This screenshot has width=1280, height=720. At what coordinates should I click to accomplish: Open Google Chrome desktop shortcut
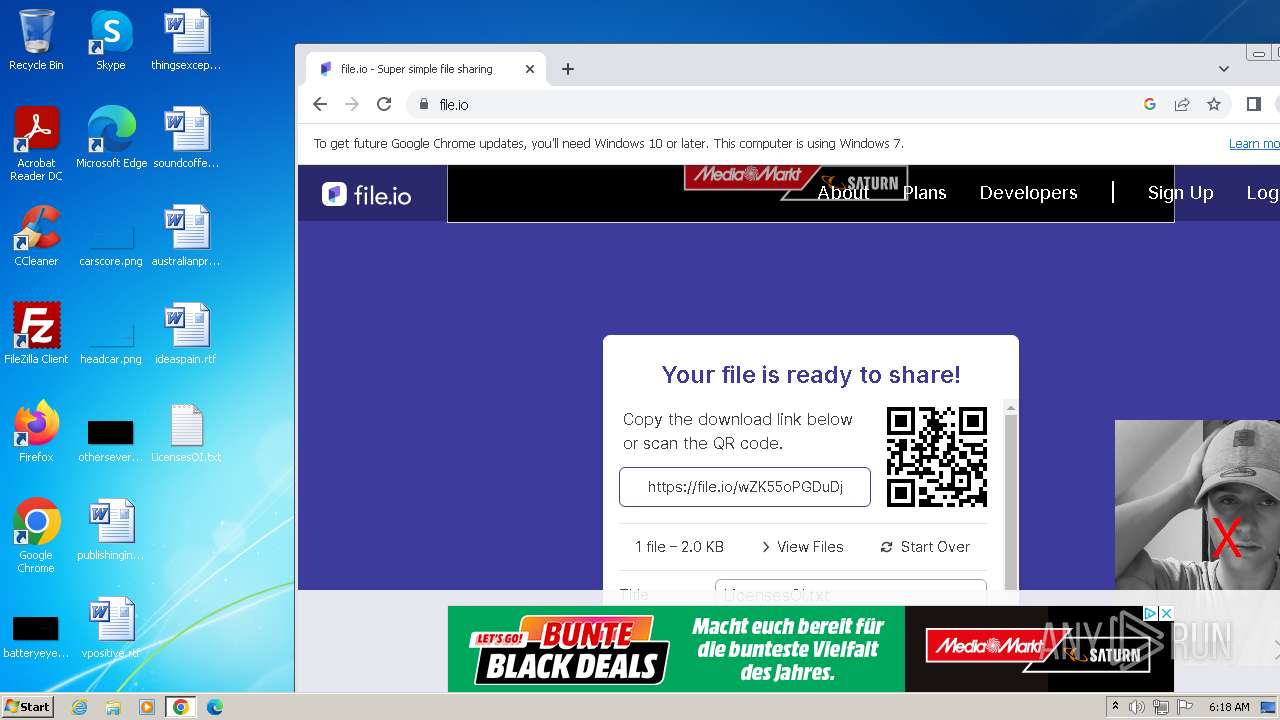[36, 536]
